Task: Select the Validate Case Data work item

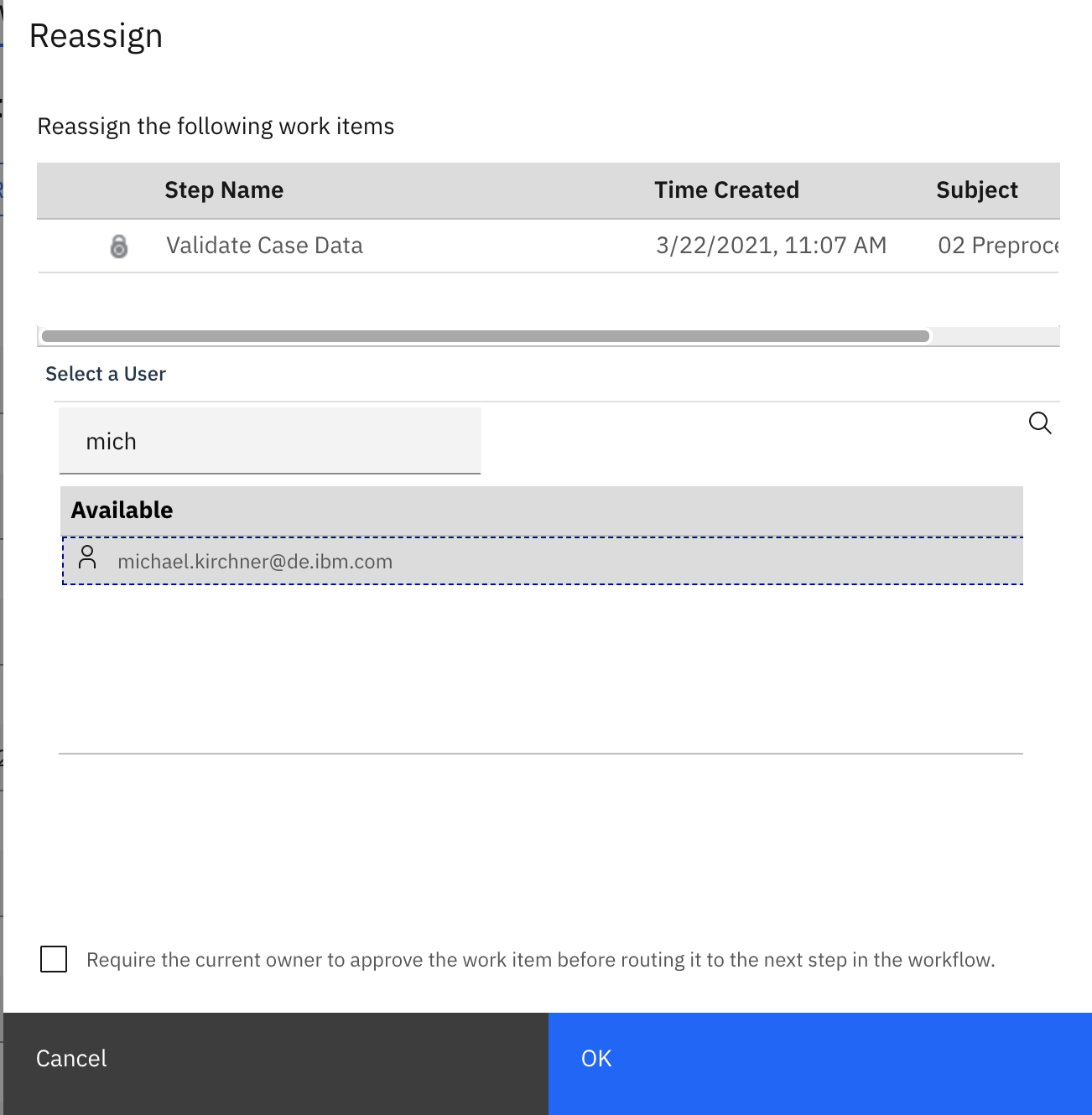Action: pos(264,246)
